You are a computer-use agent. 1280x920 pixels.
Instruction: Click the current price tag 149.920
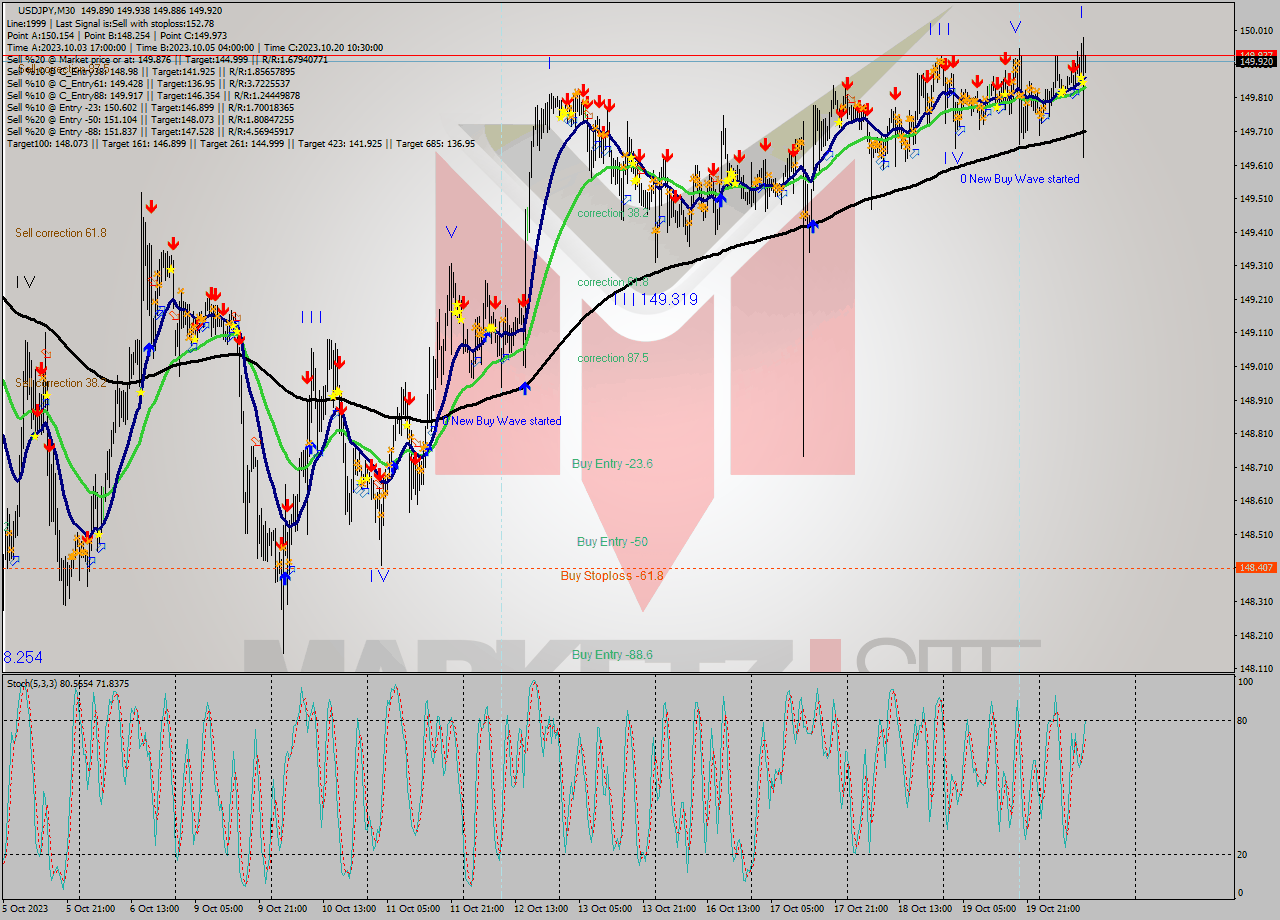click(1256, 62)
